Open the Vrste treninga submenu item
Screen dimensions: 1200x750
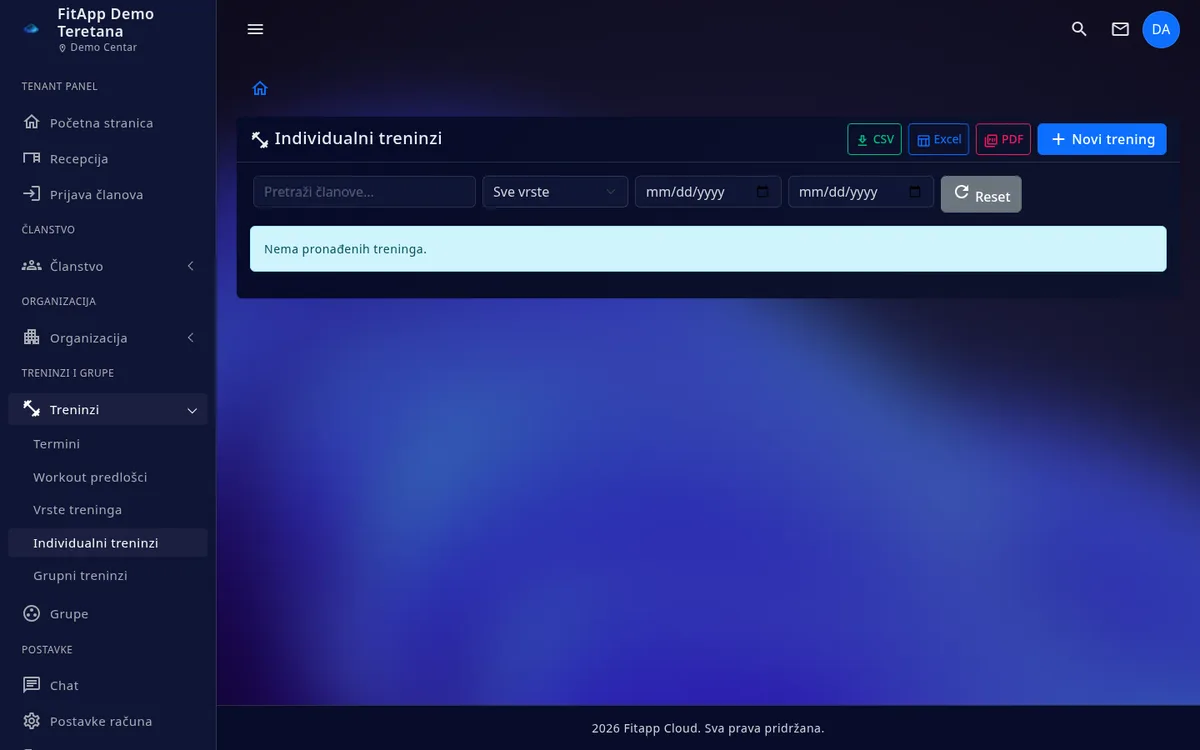pos(108,510)
